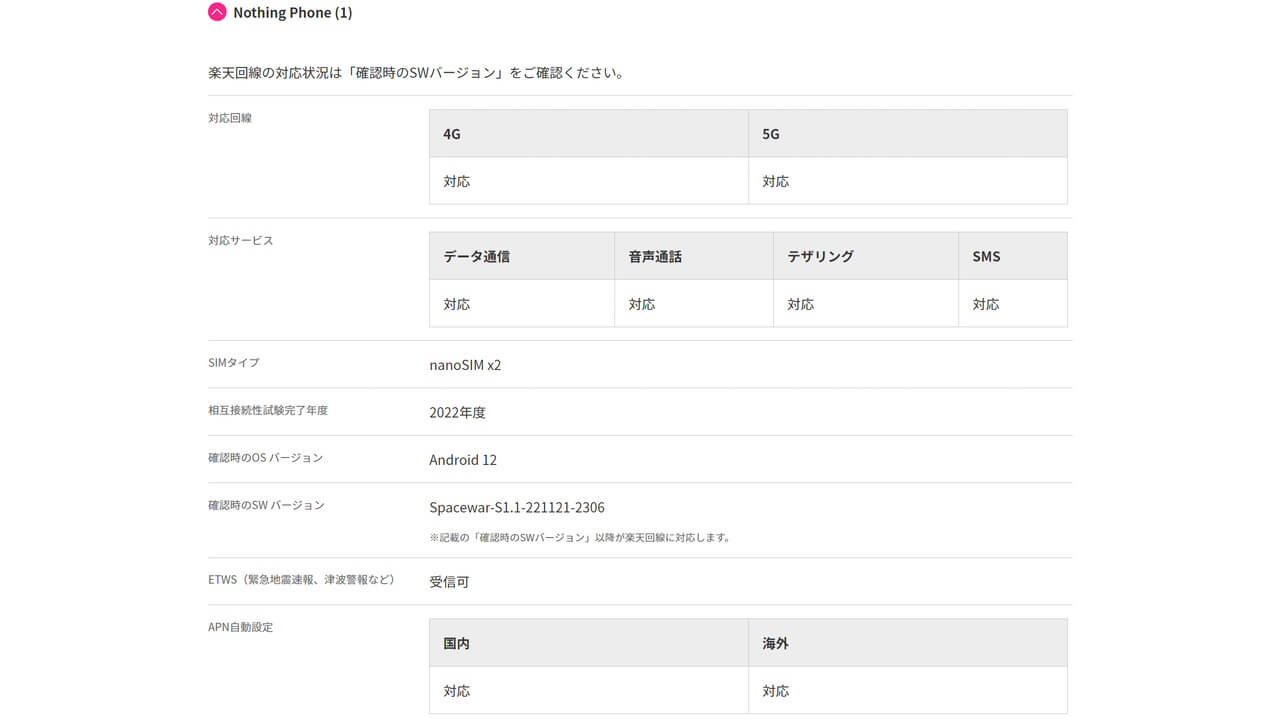Click the ETWS row label

(x=300, y=578)
